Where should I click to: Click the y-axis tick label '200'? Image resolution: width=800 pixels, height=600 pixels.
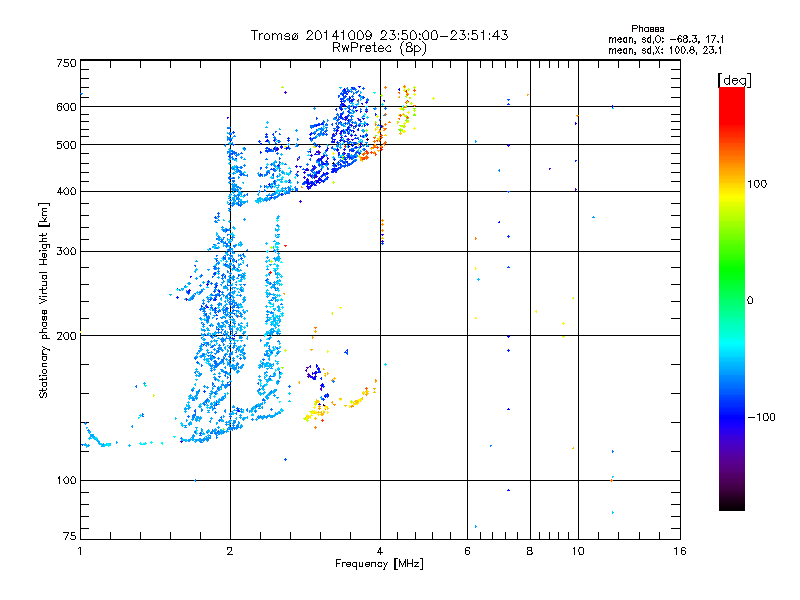[66, 336]
